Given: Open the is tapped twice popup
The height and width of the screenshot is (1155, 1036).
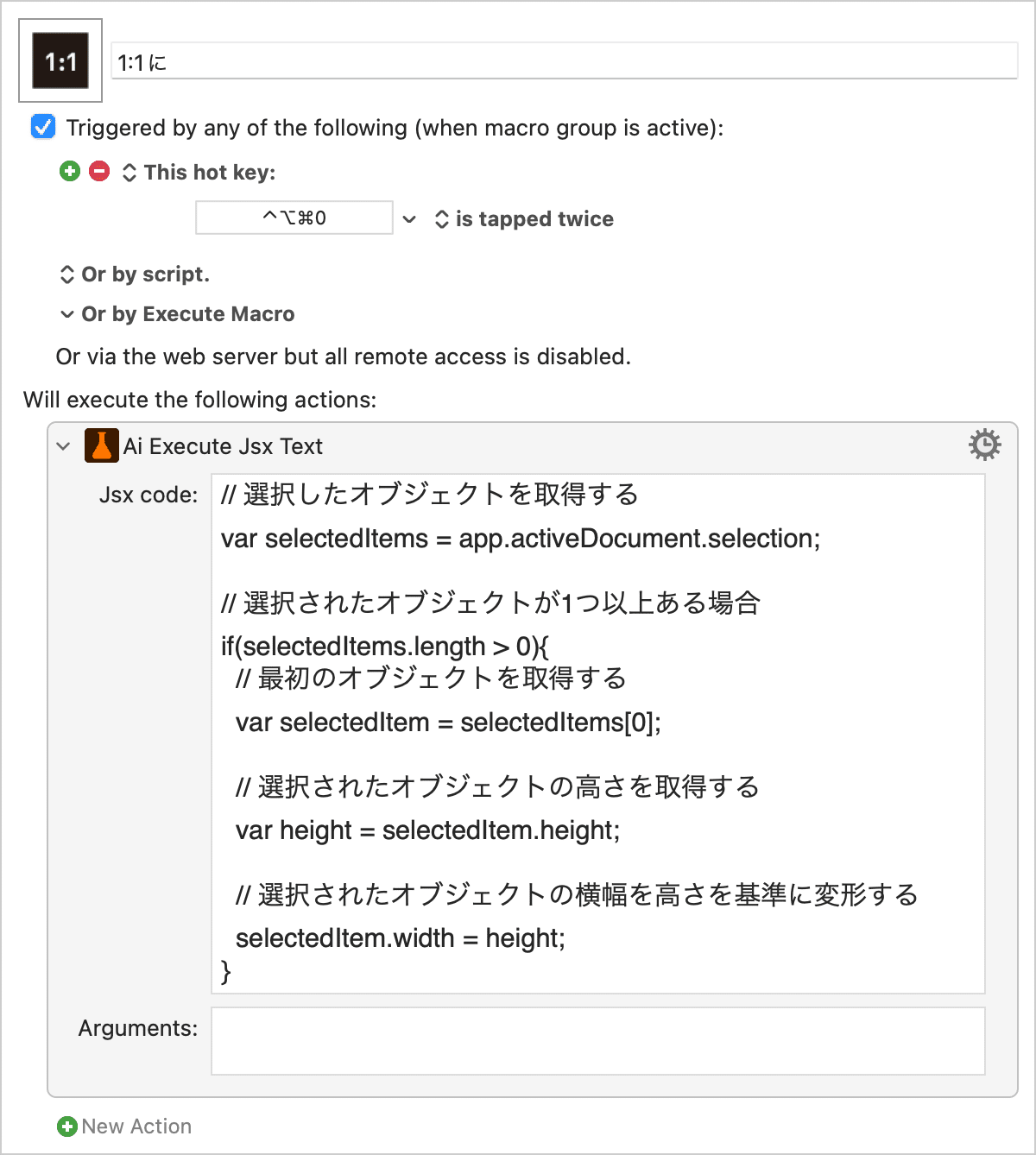Looking at the screenshot, I should click(x=524, y=219).
